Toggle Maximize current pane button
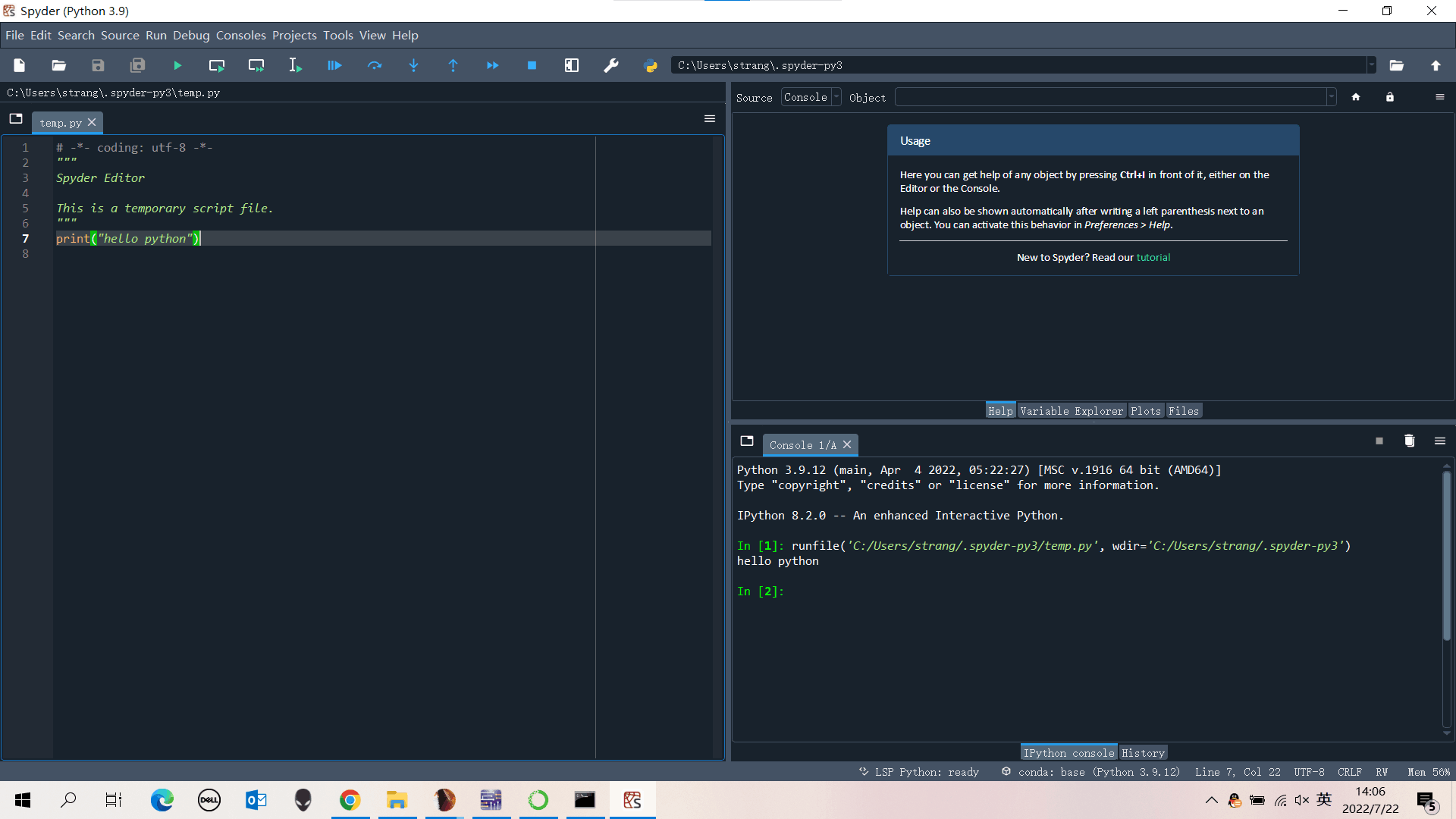The image size is (1456, 819). [572, 66]
